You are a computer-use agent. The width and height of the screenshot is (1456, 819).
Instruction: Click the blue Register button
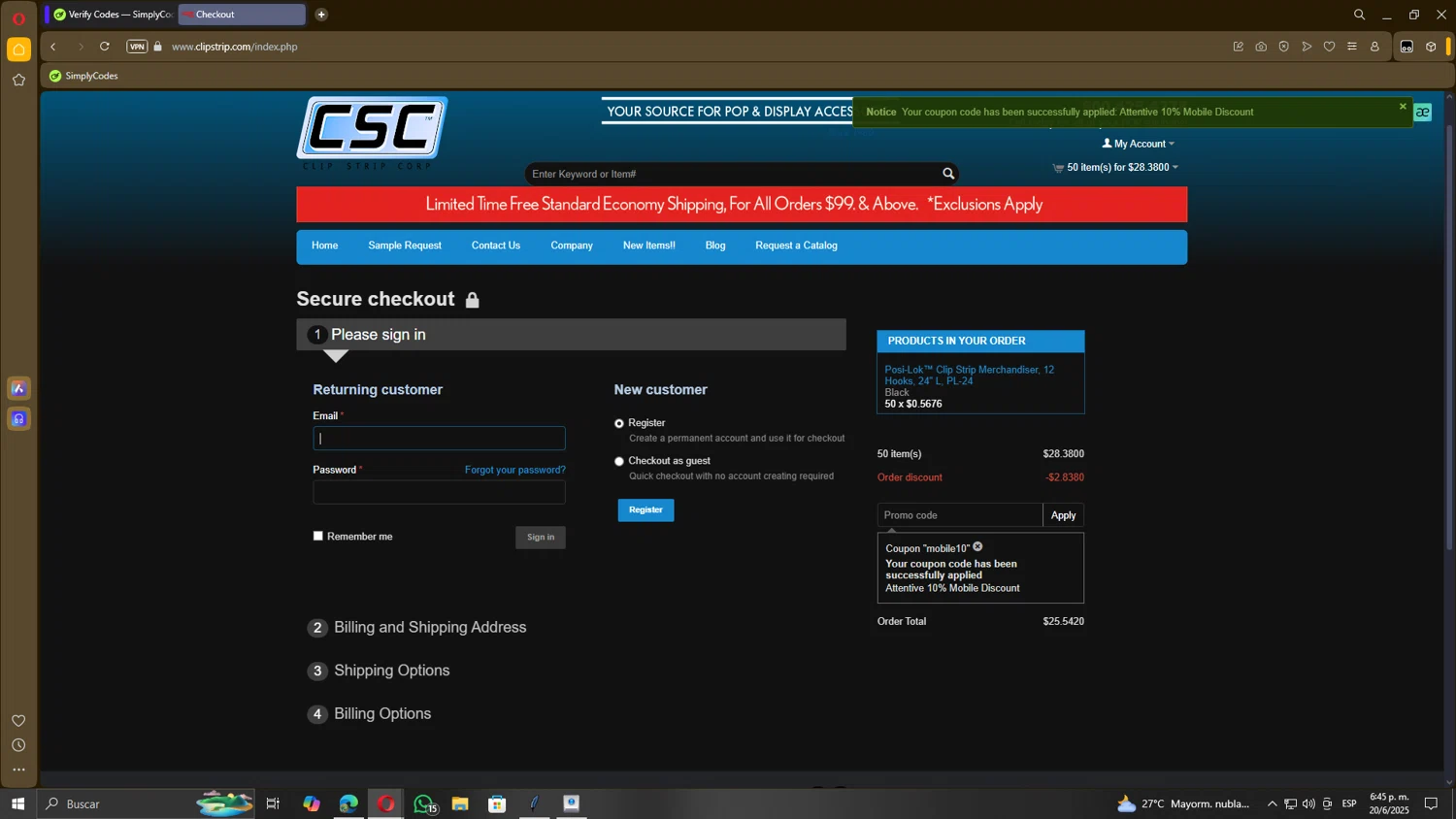tap(645, 510)
